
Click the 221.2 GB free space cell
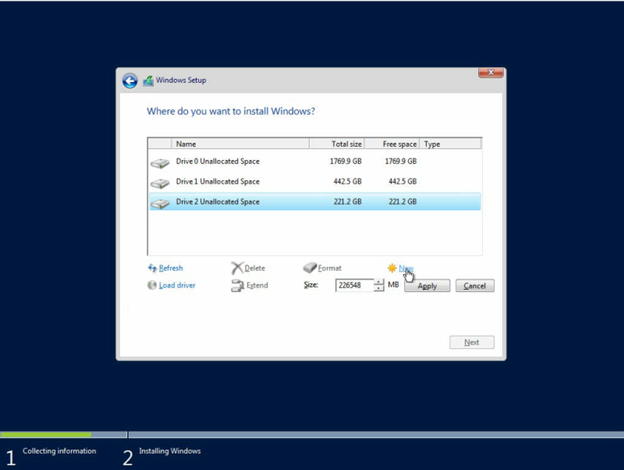coord(402,202)
